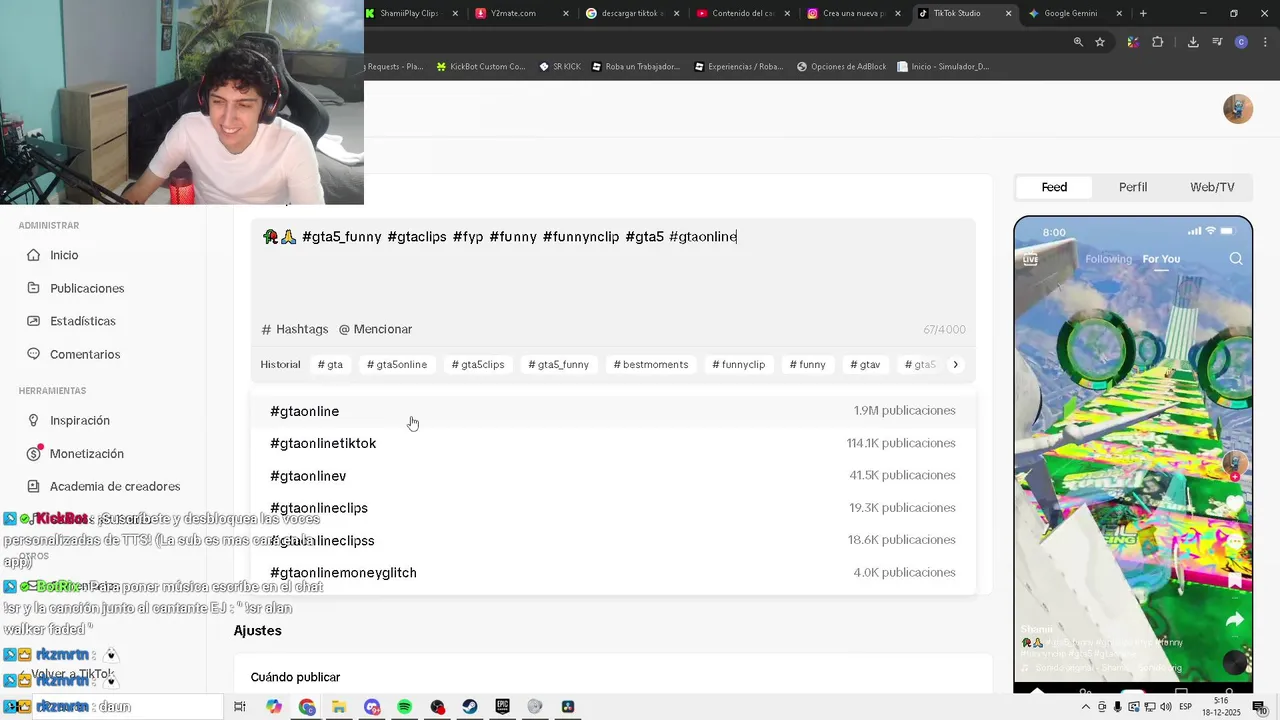Viewport: 1280px width, 720px height.
Task: Open Inicio - Simulador bookmark
Action: [x=943, y=67]
